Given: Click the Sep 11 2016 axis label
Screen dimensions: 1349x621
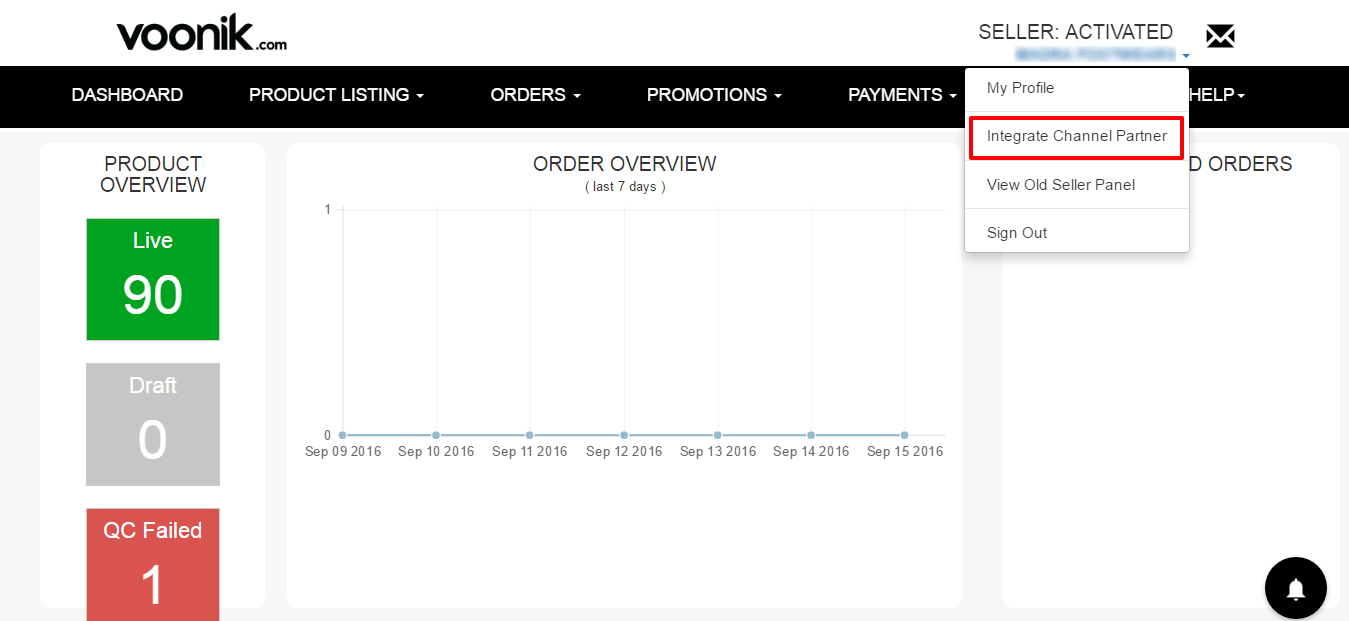Looking at the screenshot, I should pyautogui.click(x=530, y=452).
